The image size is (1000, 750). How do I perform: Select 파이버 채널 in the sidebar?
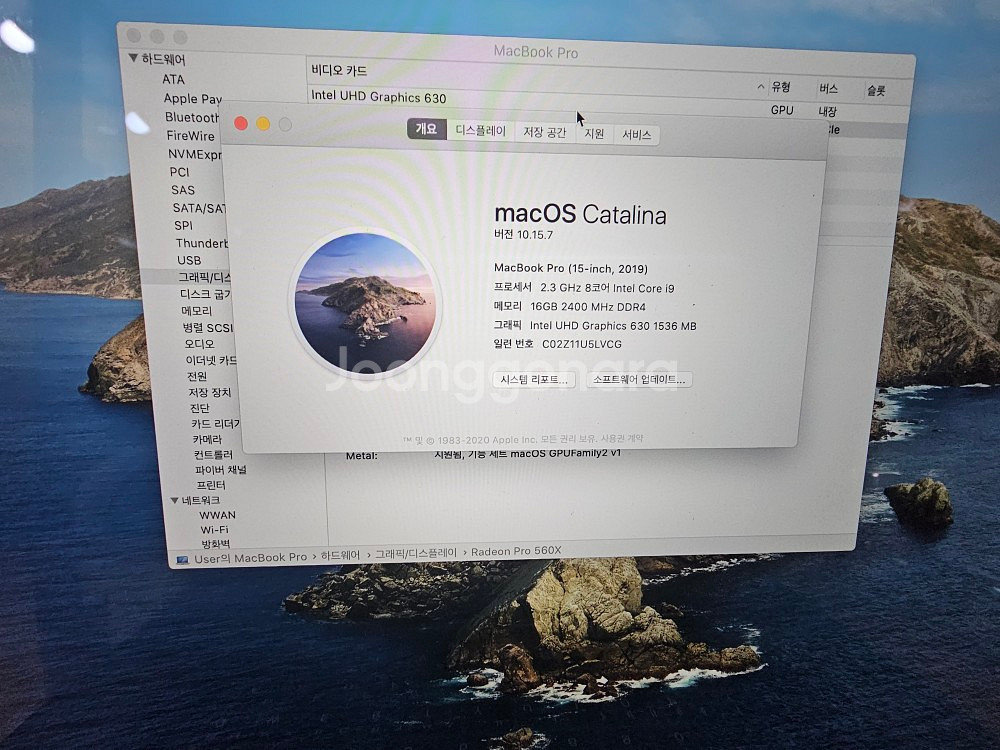[221, 470]
